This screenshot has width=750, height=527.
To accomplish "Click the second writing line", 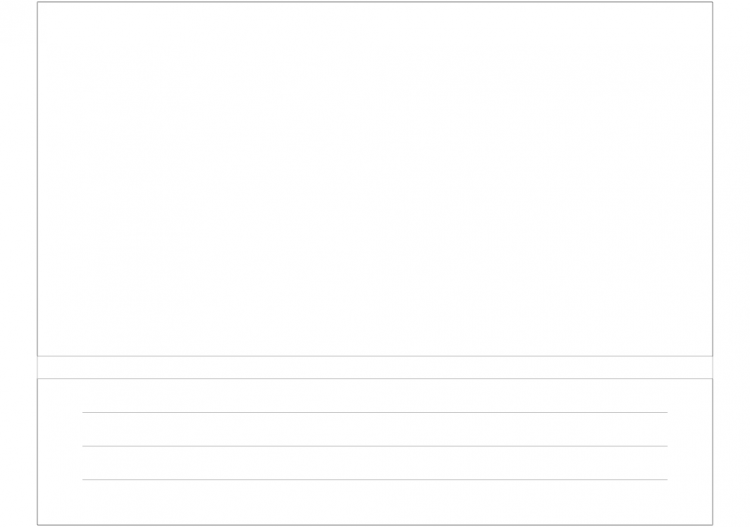I will (375, 446).
